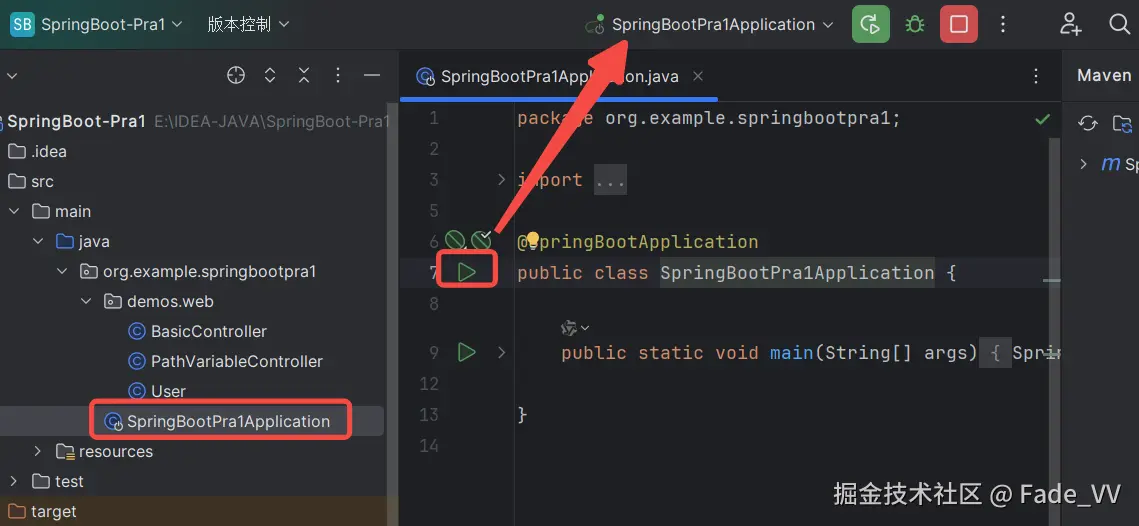Expand all in project tree toolbar
This screenshot has width=1139, height=526.
pos(270,75)
